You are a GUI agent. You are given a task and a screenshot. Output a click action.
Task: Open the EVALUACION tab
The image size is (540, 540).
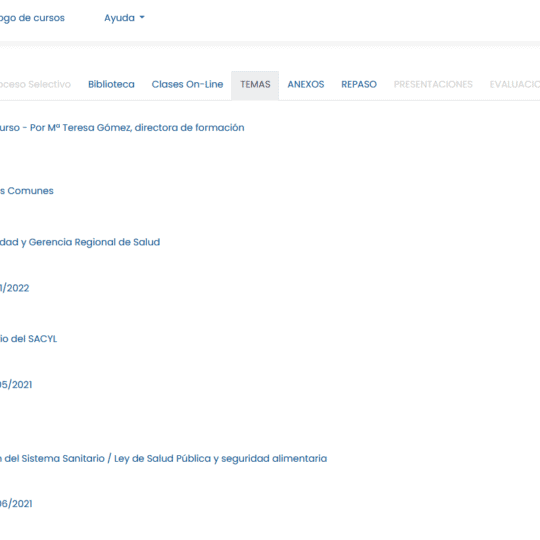(515, 84)
